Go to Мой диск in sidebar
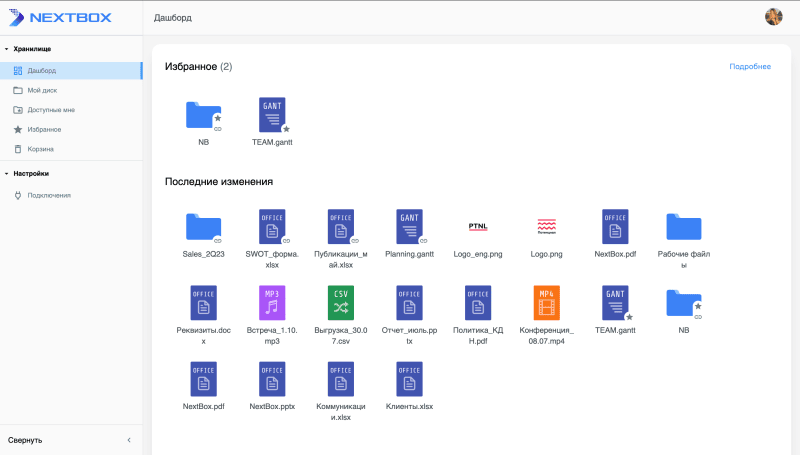 (x=42, y=90)
